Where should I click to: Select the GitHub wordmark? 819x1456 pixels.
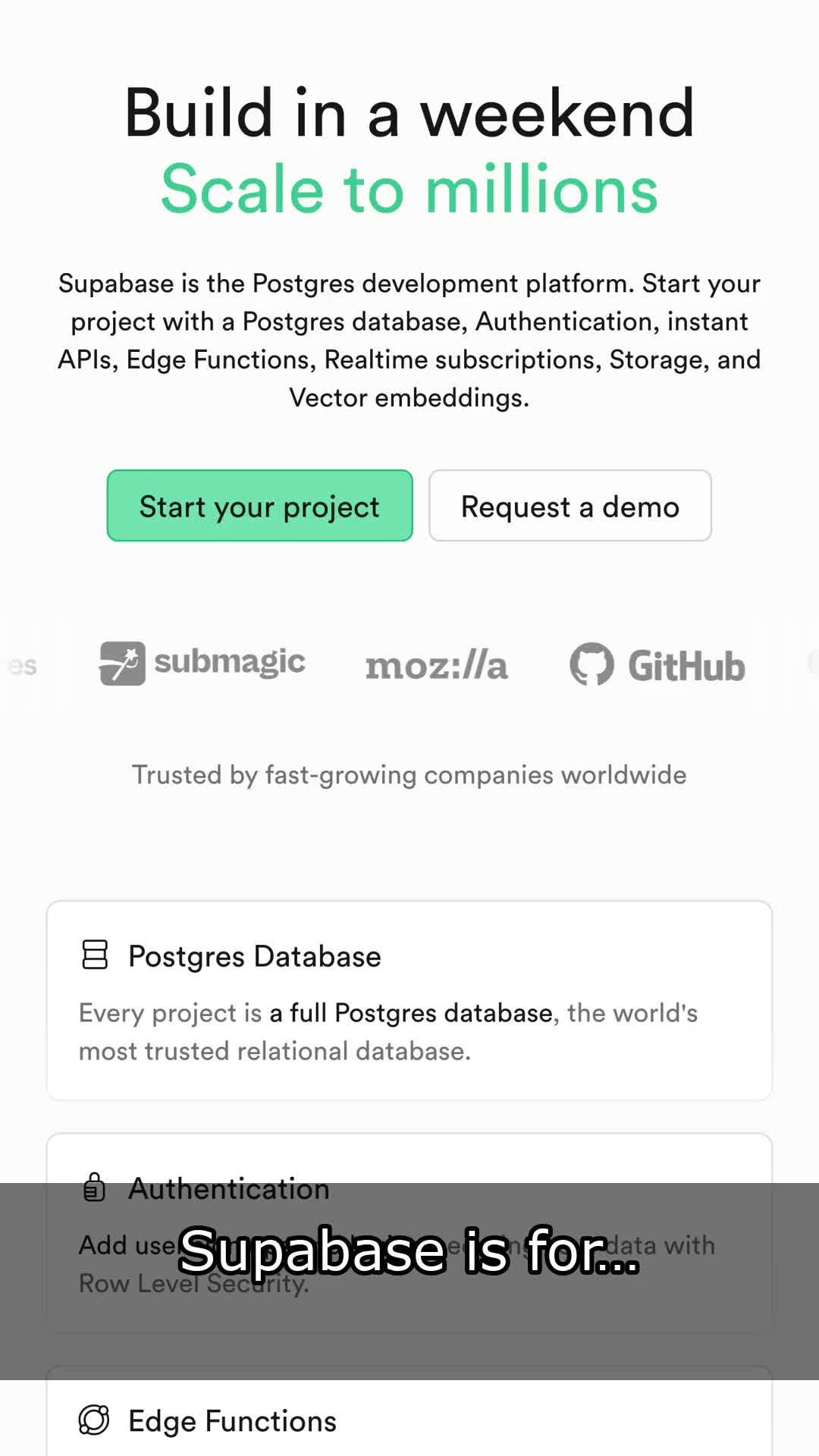coord(686,667)
